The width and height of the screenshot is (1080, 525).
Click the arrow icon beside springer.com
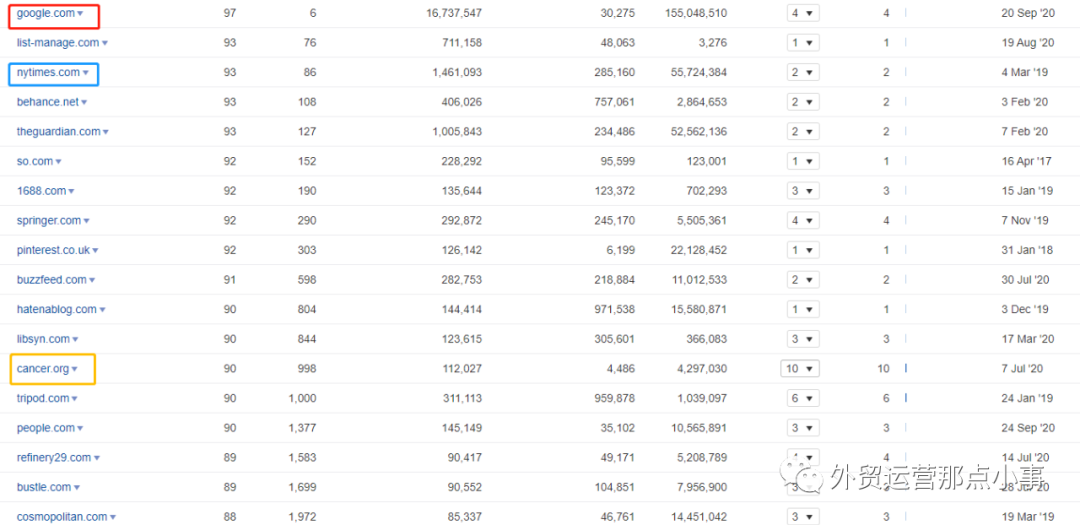[x=87, y=221]
